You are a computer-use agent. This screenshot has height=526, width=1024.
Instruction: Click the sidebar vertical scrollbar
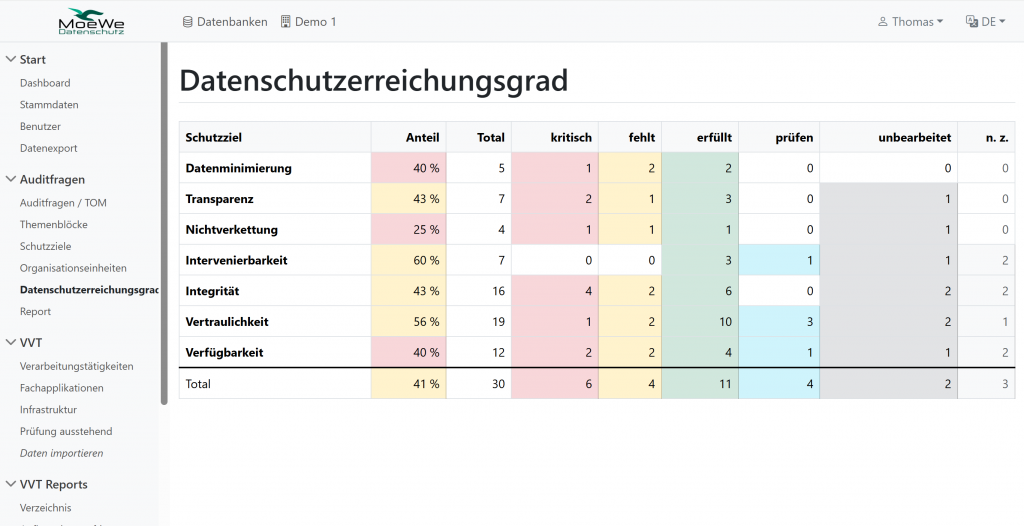[164, 220]
